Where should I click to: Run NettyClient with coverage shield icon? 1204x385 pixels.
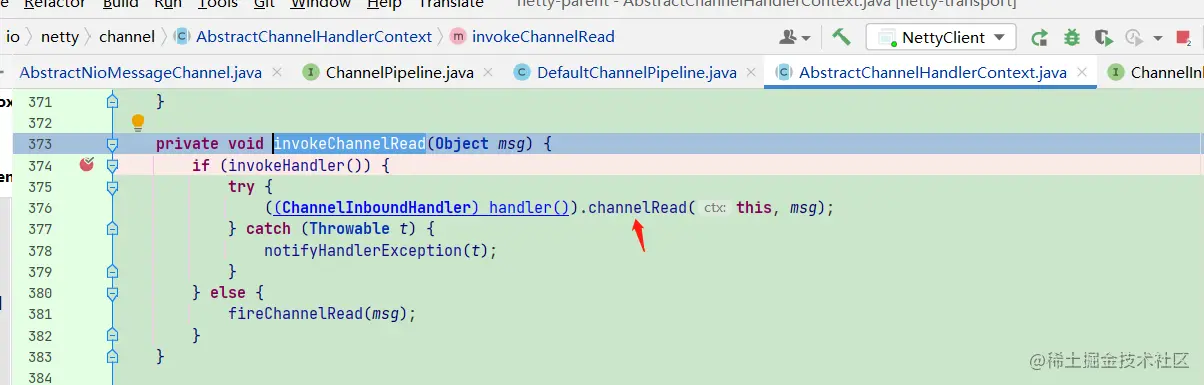click(x=1104, y=37)
